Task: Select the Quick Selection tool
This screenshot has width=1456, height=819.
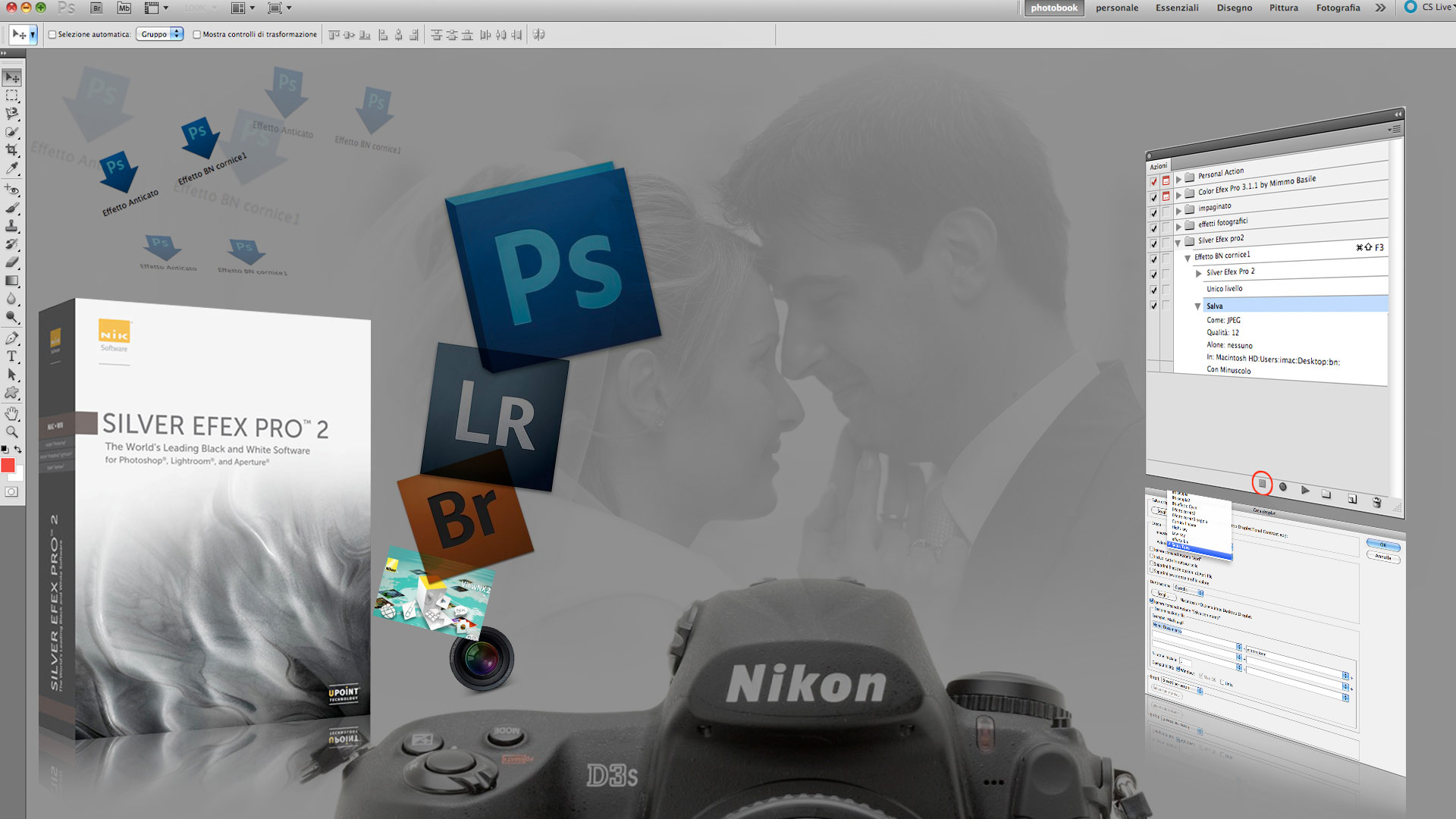Action: (12, 132)
